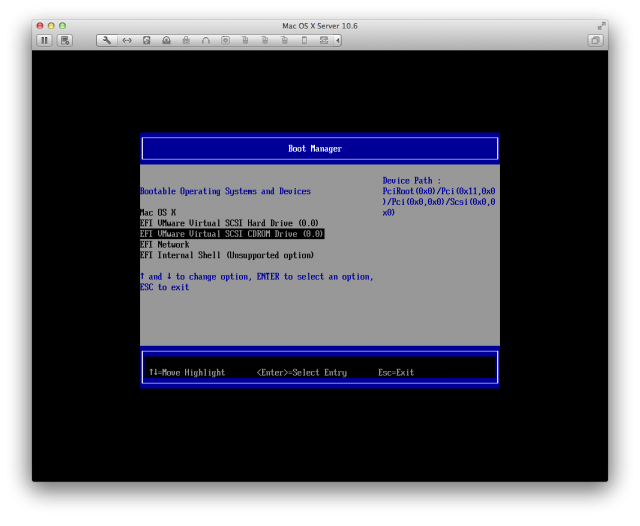This screenshot has width=640, height=526.
Task: Click the dimmed device icon after CD/DVD
Action: coord(186,40)
